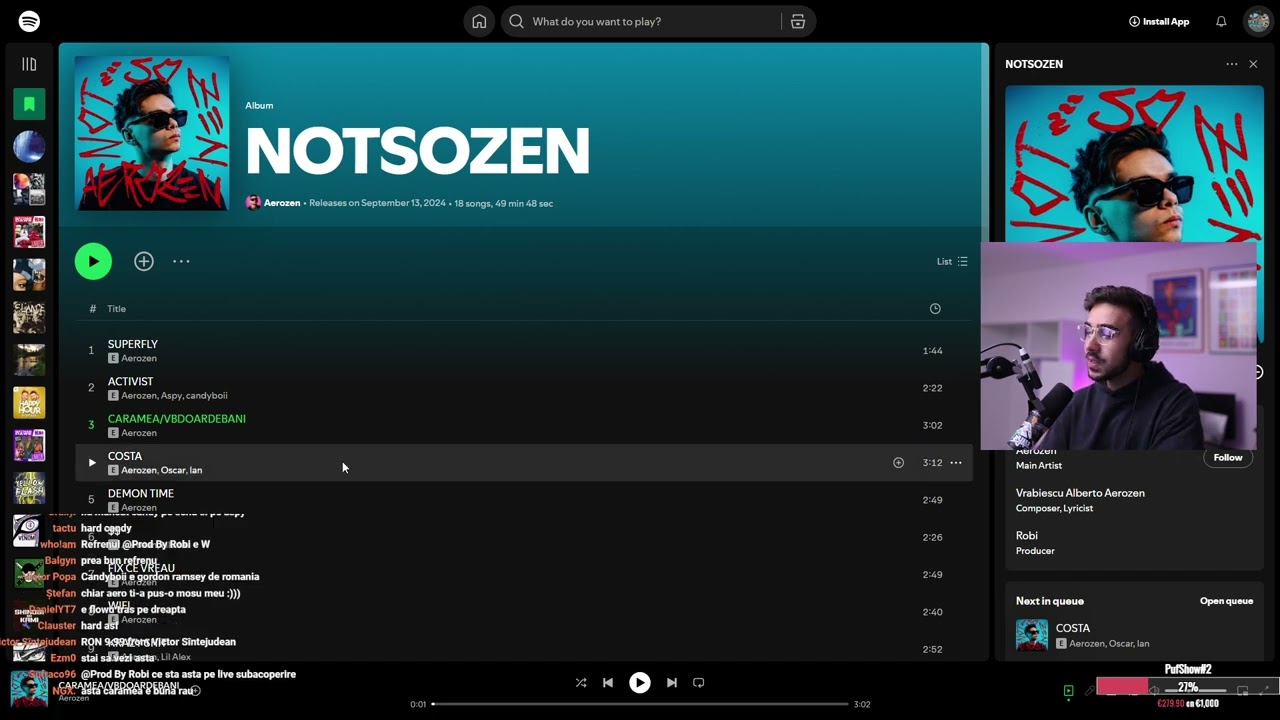The height and width of the screenshot is (720, 1280).
Task: Open Aspy artist link on ACTIVIST row
Action: pyautogui.click(x=171, y=396)
